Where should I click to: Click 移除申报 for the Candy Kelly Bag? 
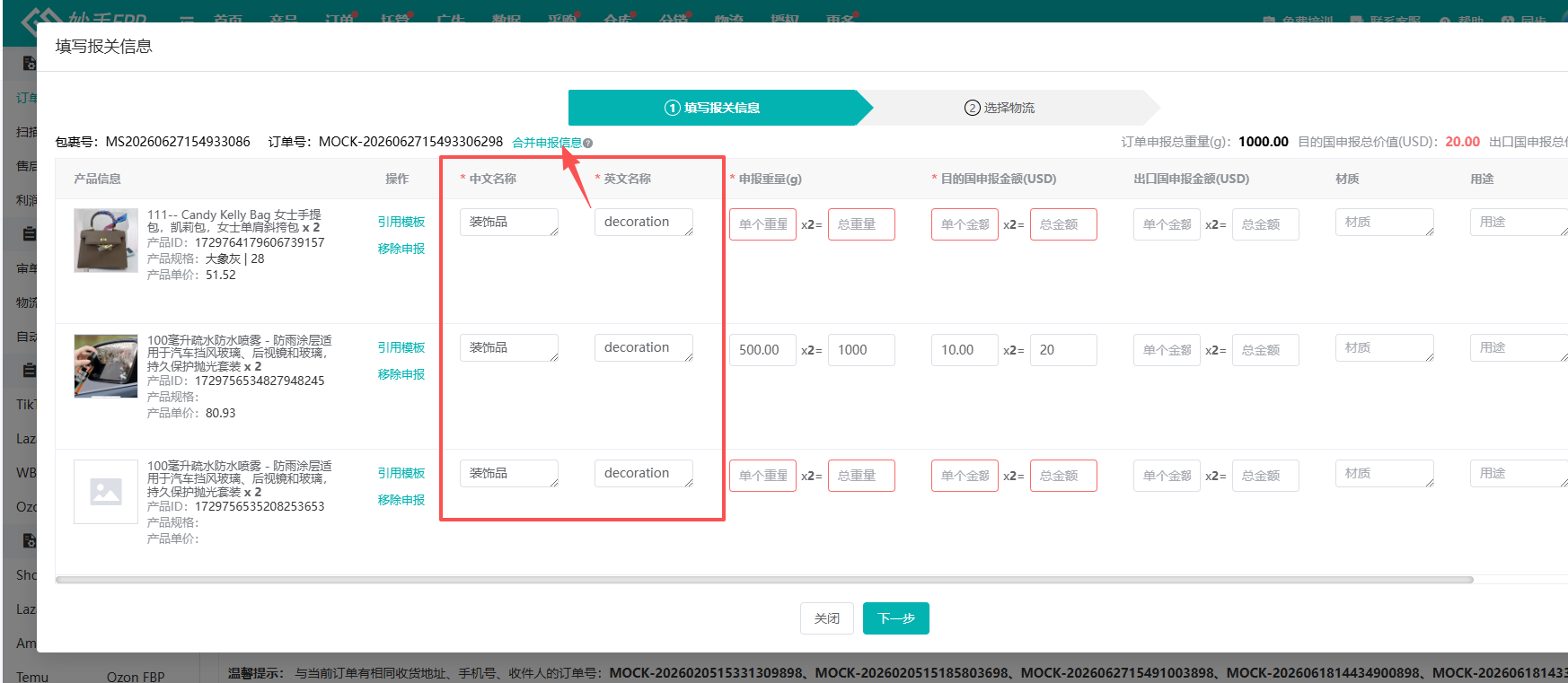coord(401,249)
